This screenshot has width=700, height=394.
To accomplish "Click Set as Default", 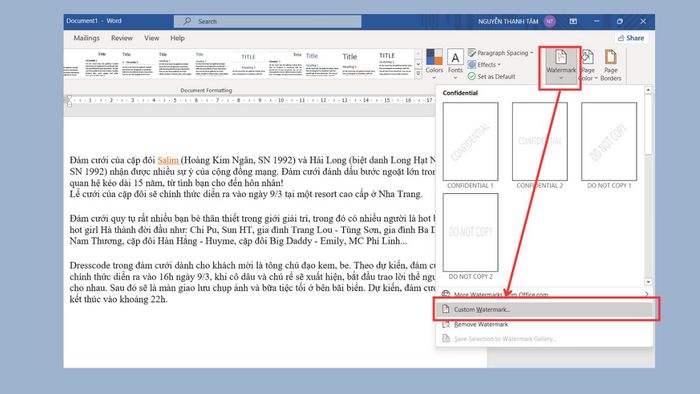I will 492,76.
